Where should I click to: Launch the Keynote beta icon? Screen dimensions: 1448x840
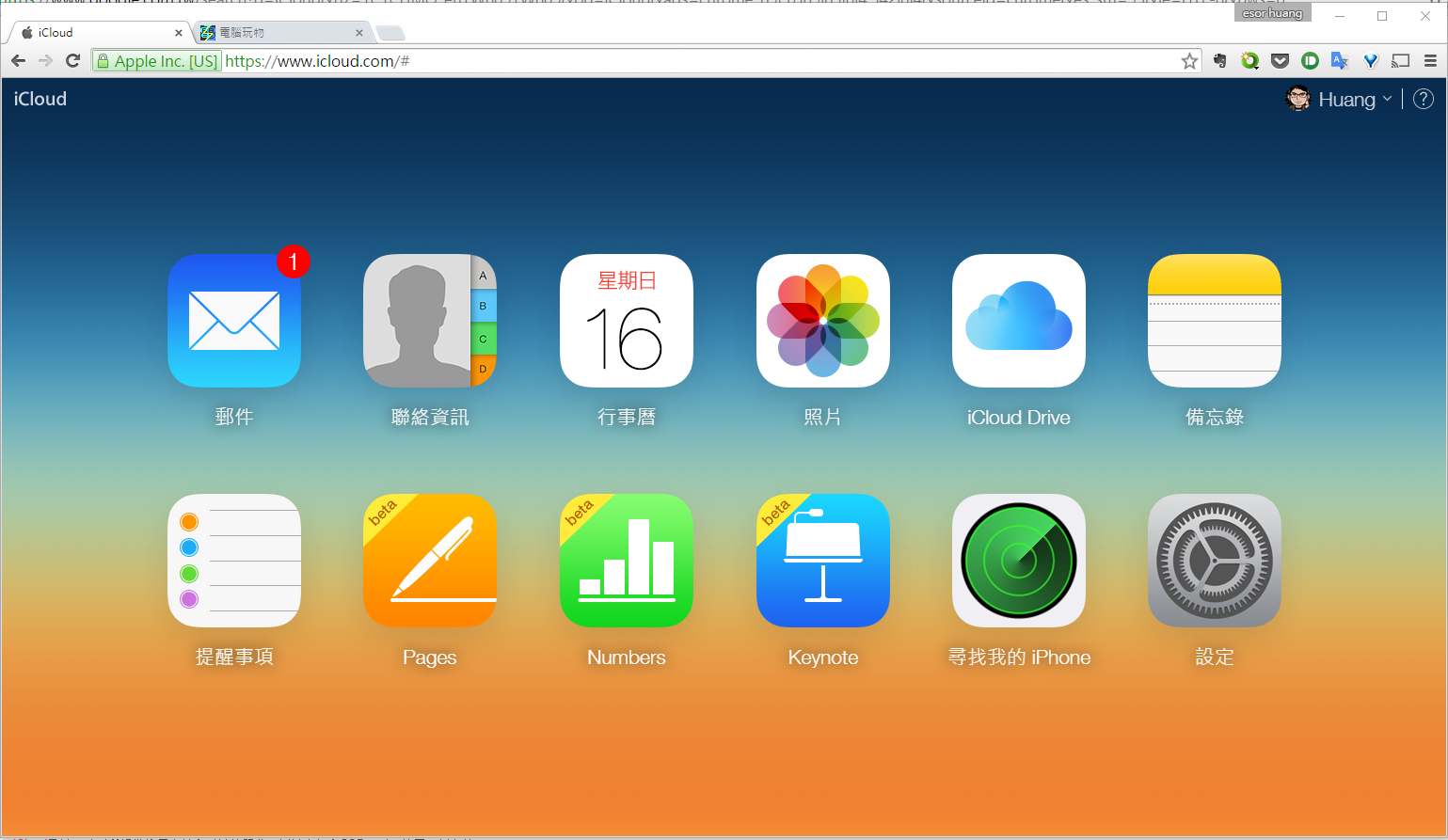(x=823, y=561)
